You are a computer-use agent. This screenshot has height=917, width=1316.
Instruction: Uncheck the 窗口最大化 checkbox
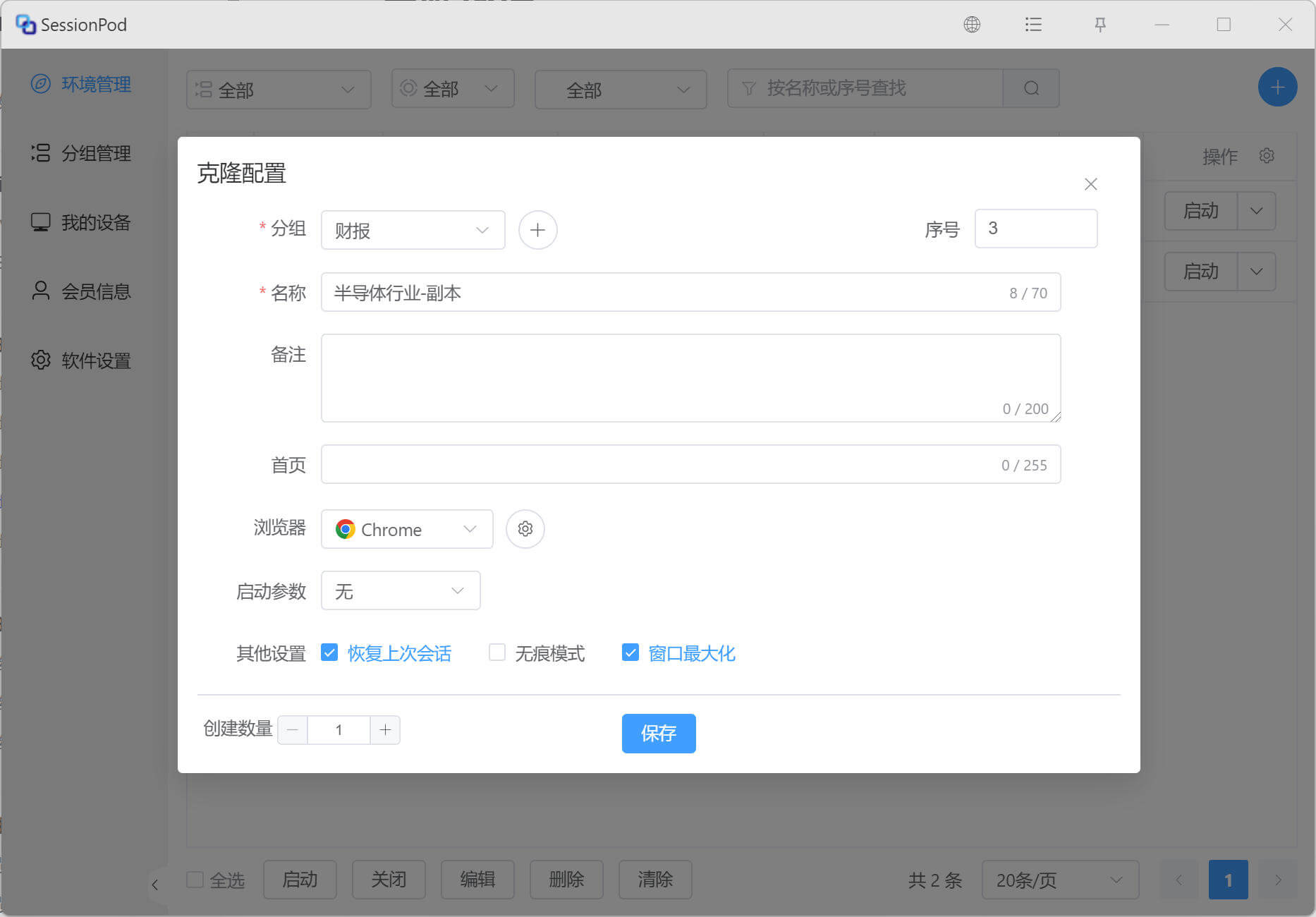point(630,652)
